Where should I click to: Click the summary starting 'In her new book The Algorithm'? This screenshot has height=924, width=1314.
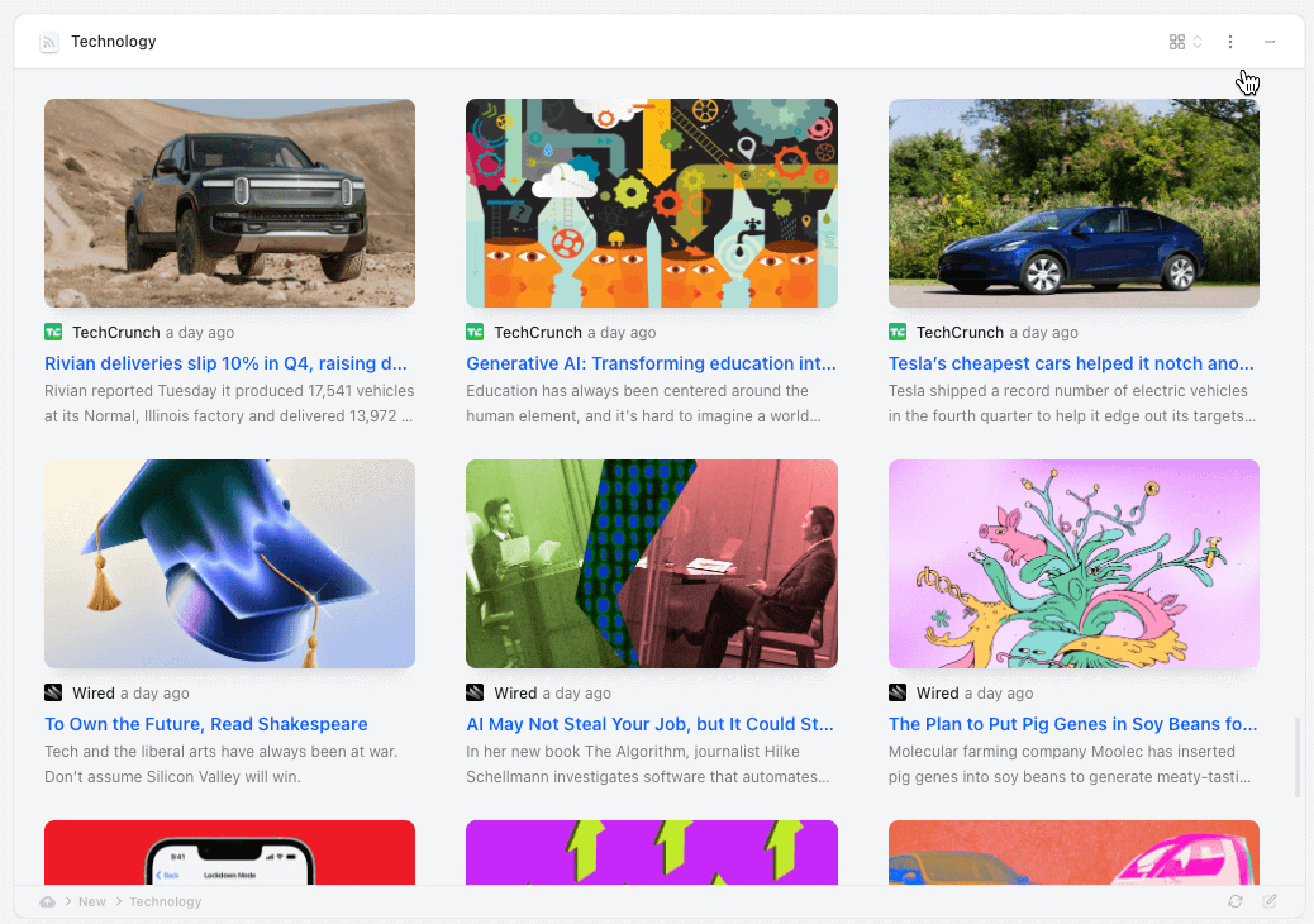pos(648,764)
